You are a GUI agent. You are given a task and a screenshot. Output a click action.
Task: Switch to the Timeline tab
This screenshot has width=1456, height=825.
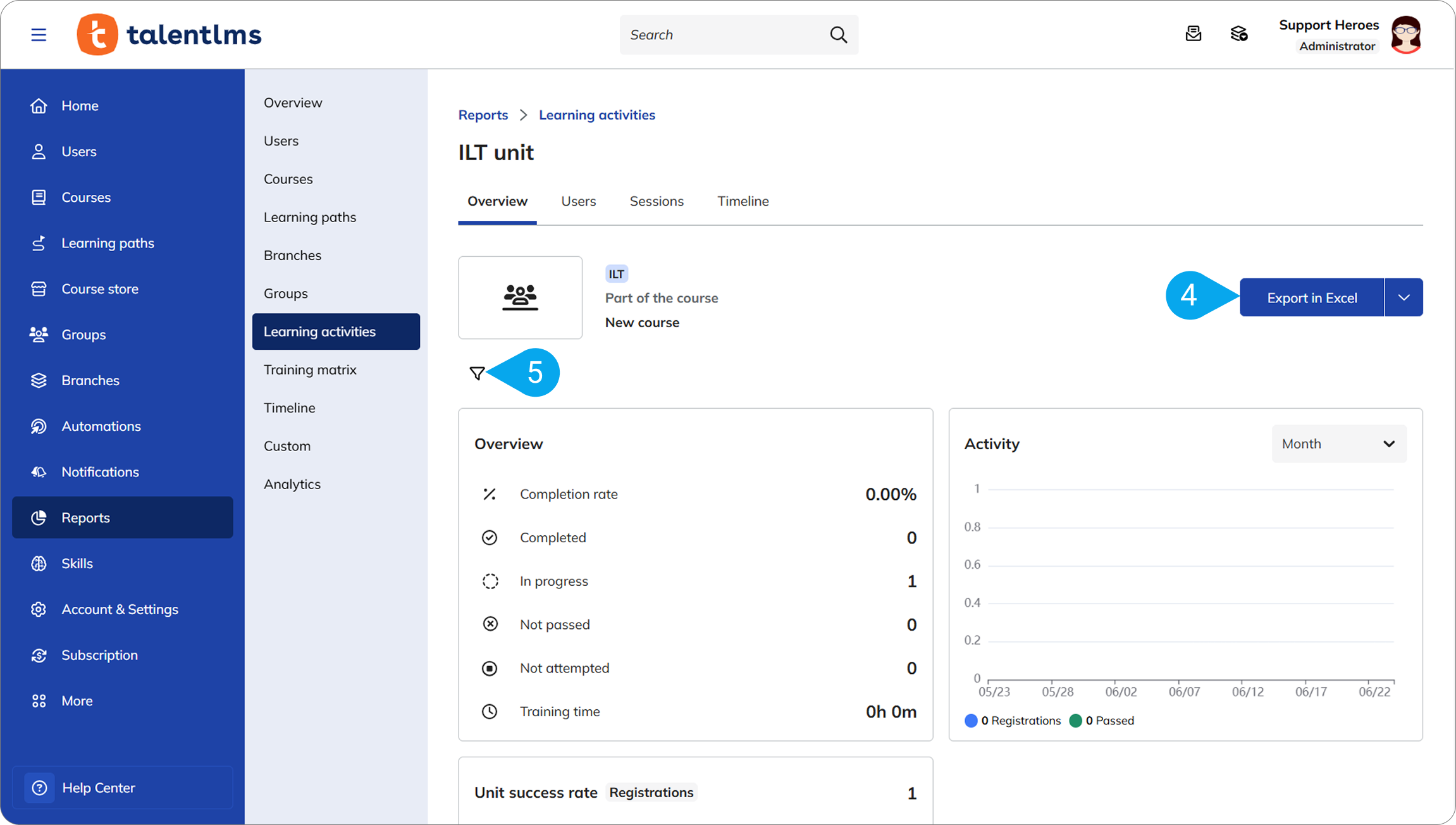[743, 201]
